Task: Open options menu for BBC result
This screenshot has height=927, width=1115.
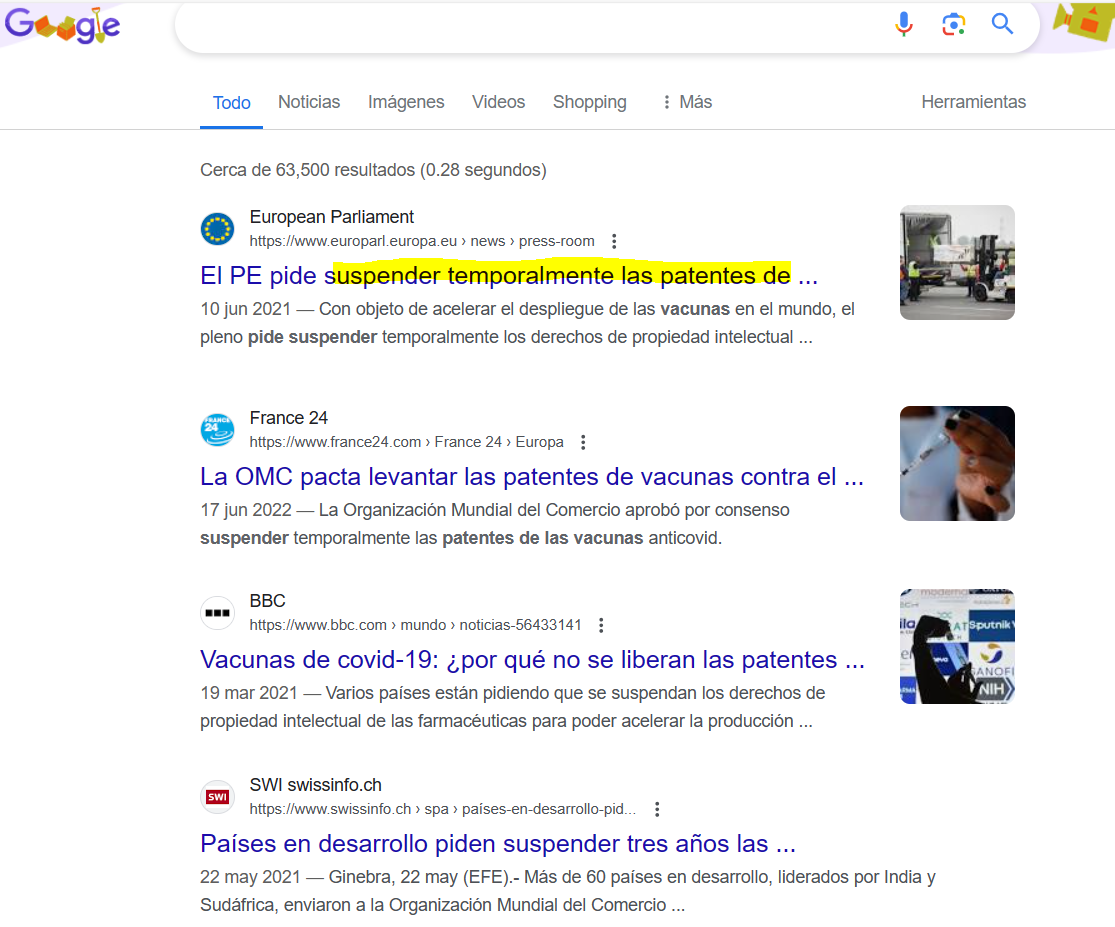Action: 602,626
